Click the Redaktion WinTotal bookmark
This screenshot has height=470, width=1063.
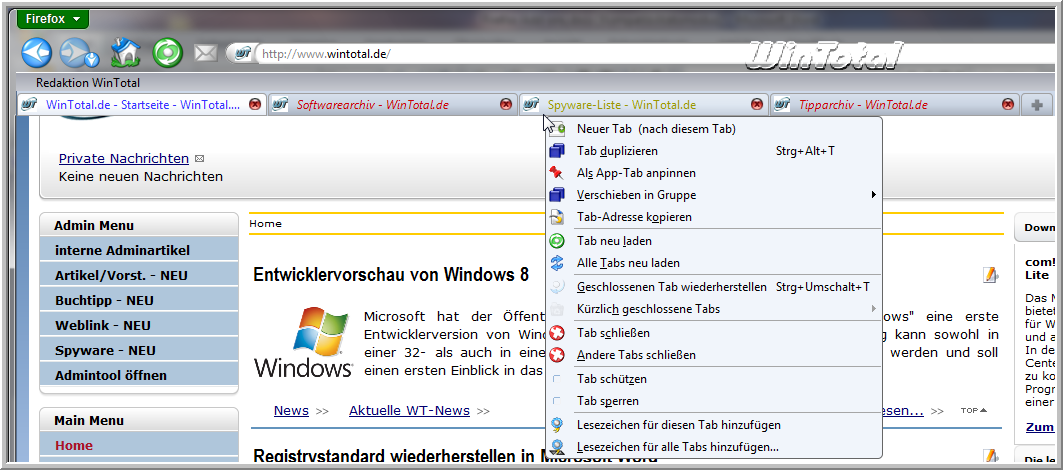pos(87,83)
